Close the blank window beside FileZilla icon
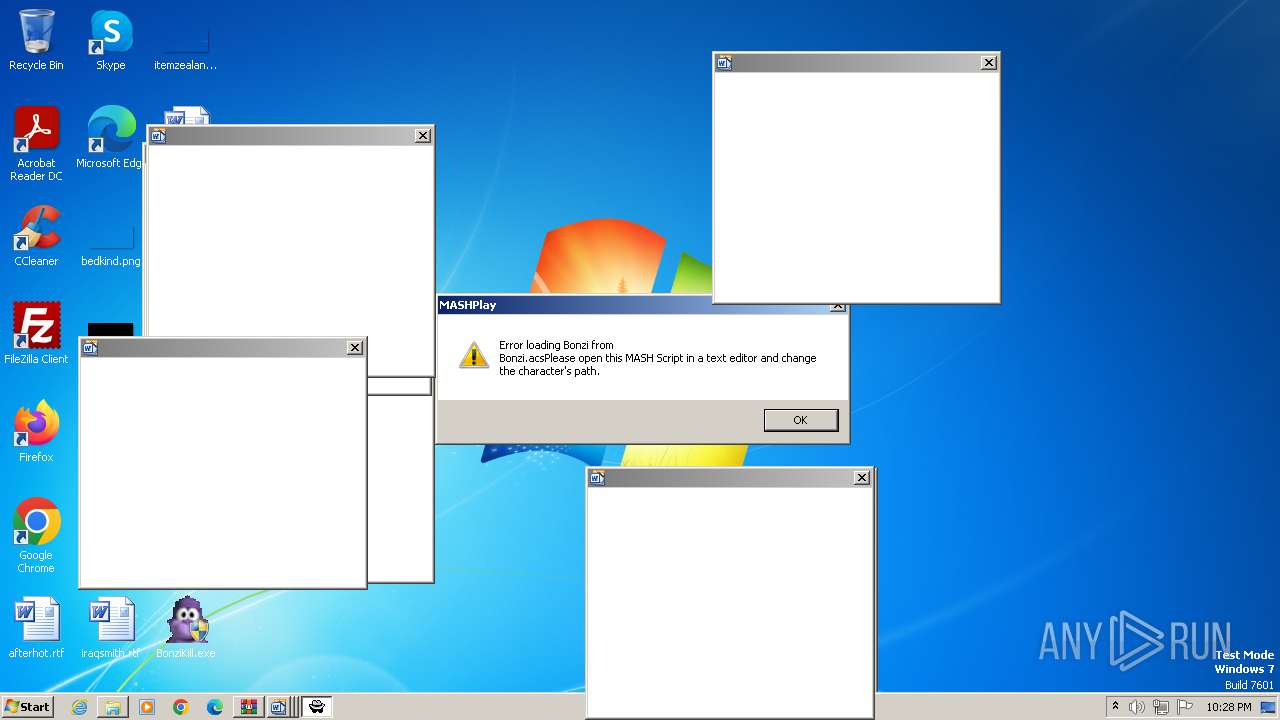The image size is (1280, 720). pos(355,348)
